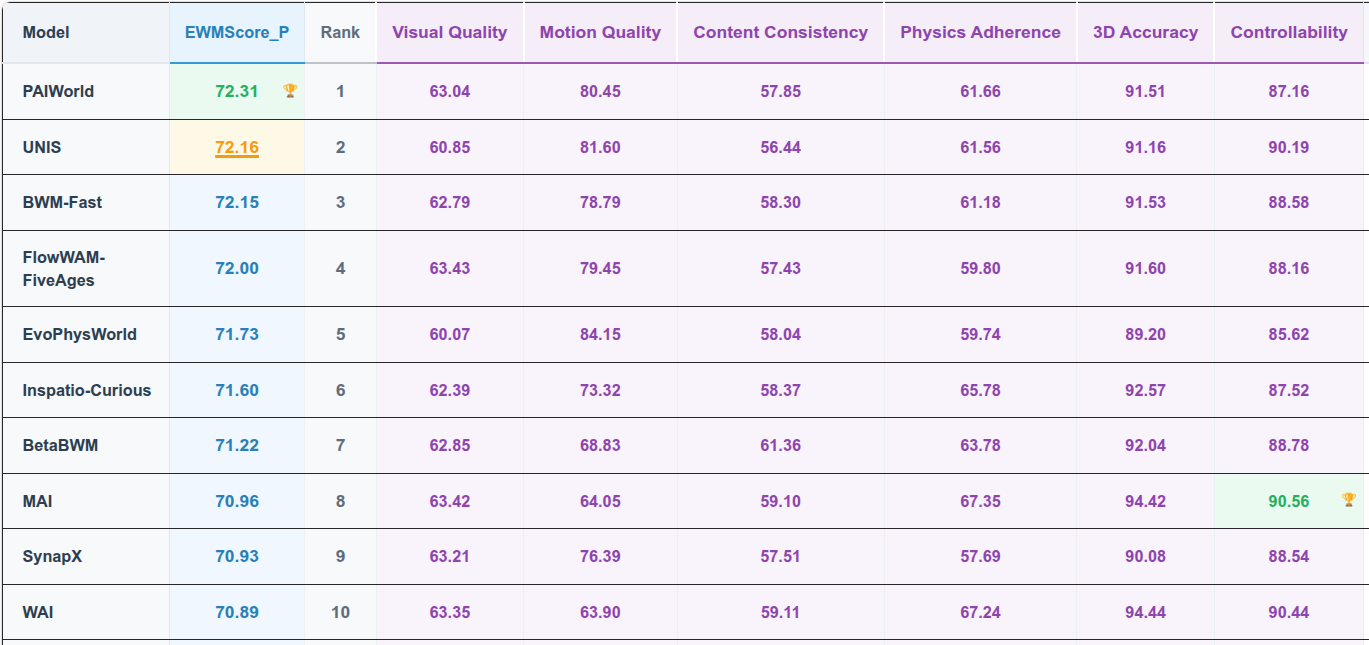Image resolution: width=1369 pixels, height=645 pixels.
Task: Open the underlined 72.16 score link
Action: [237, 147]
